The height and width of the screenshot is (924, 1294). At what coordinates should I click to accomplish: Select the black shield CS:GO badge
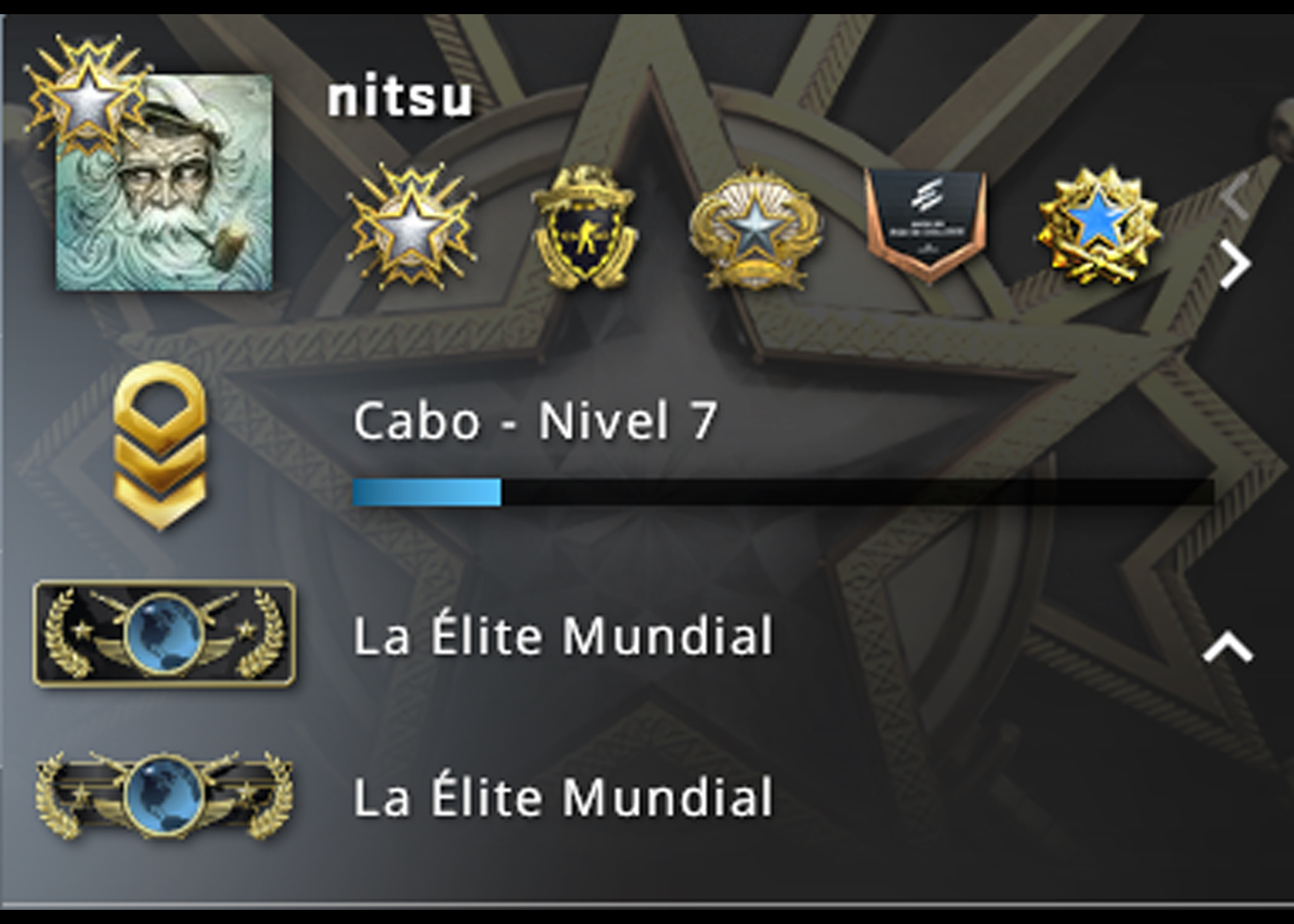[x=583, y=227]
